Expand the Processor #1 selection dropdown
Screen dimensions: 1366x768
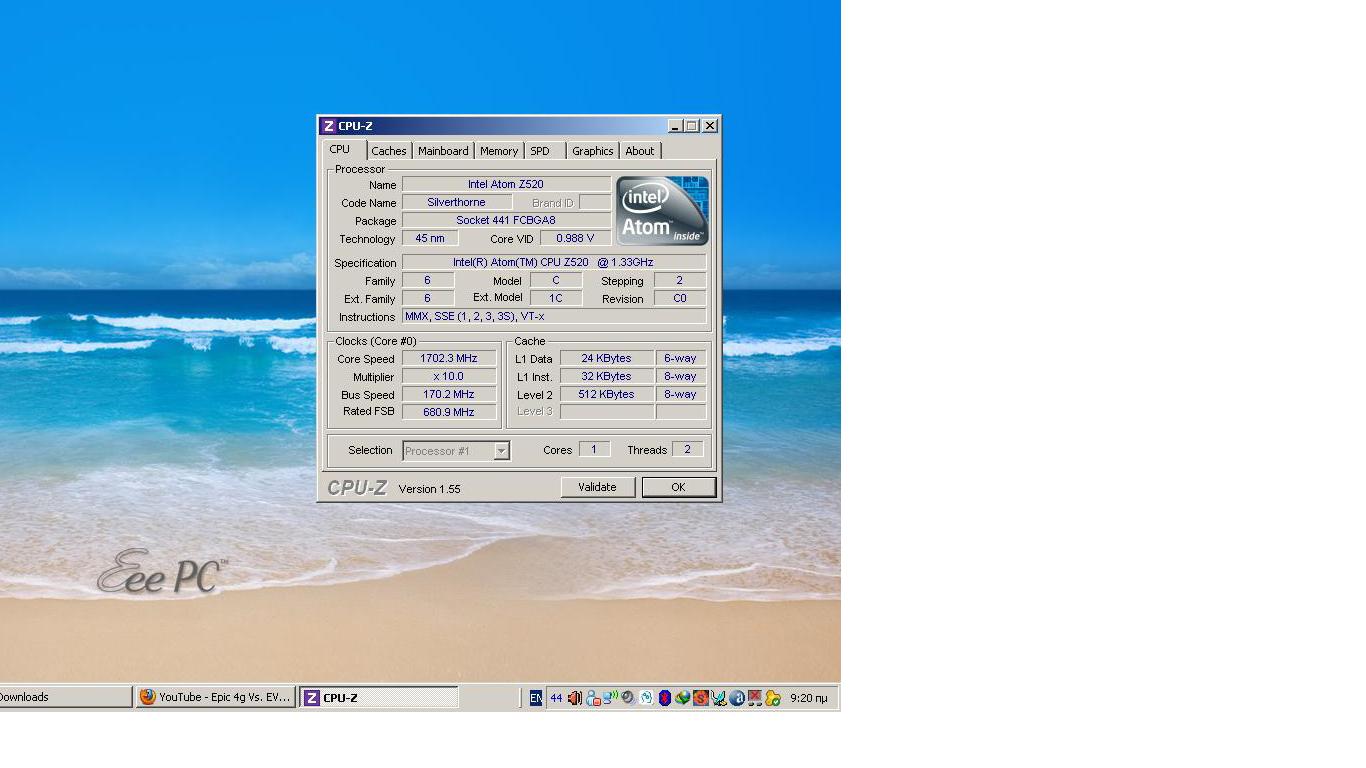[501, 451]
